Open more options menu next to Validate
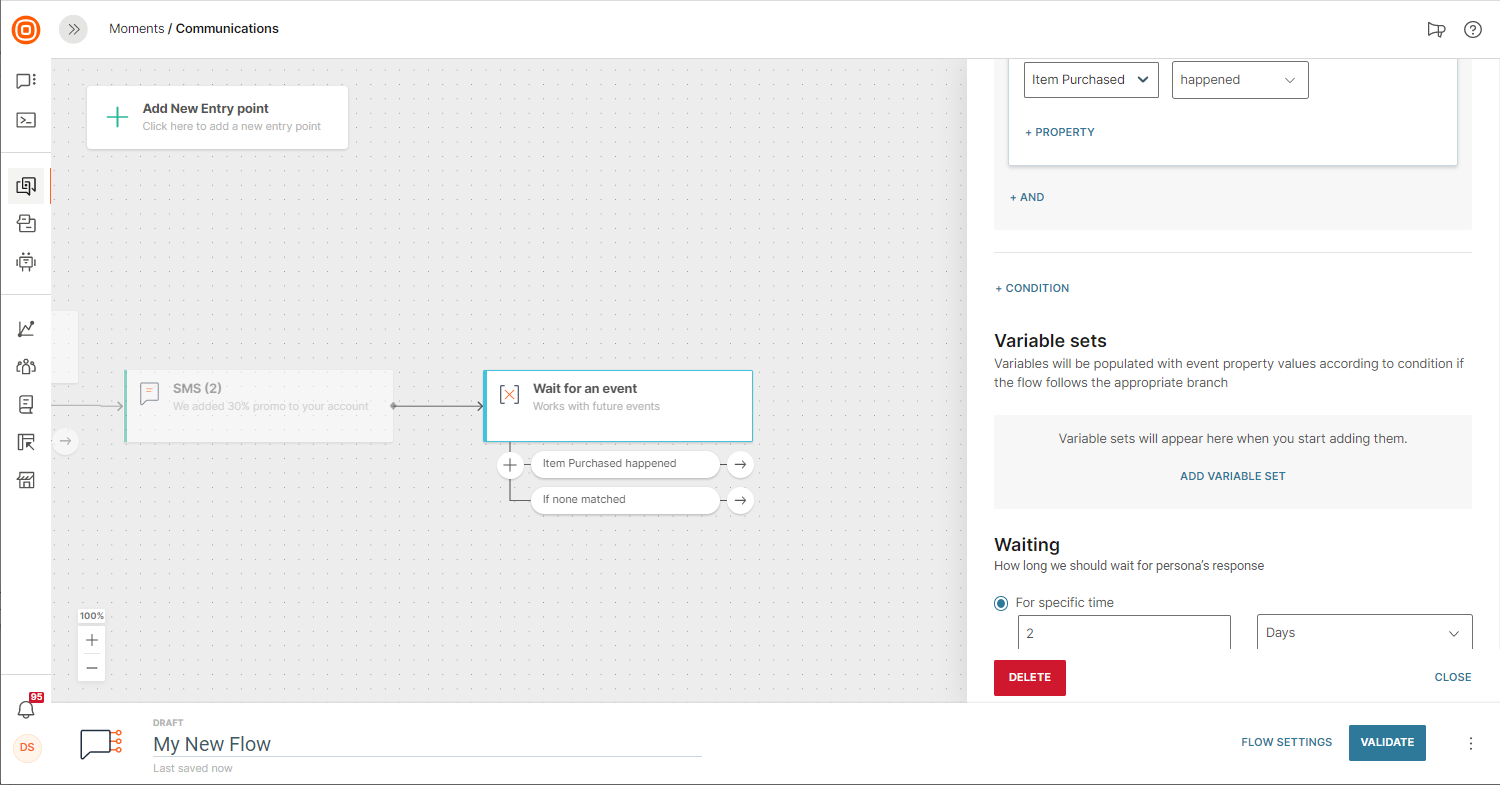This screenshot has height=785, width=1500. (x=1470, y=743)
